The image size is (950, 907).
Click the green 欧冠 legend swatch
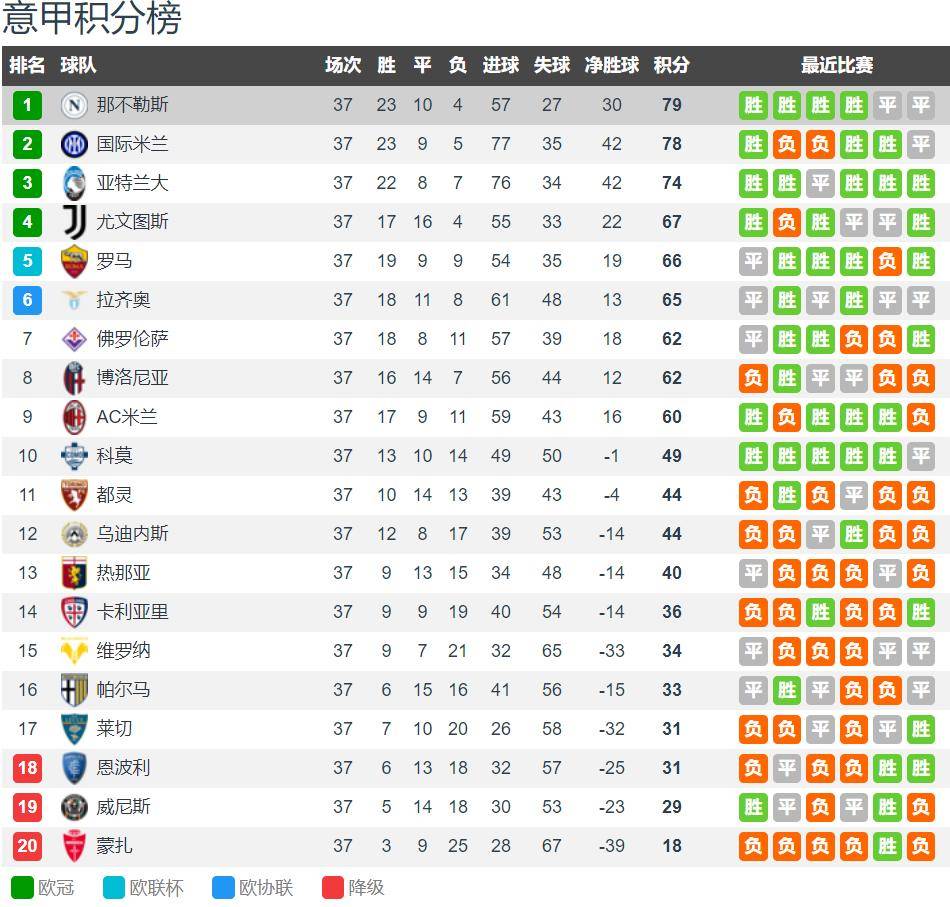pos(22,888)
